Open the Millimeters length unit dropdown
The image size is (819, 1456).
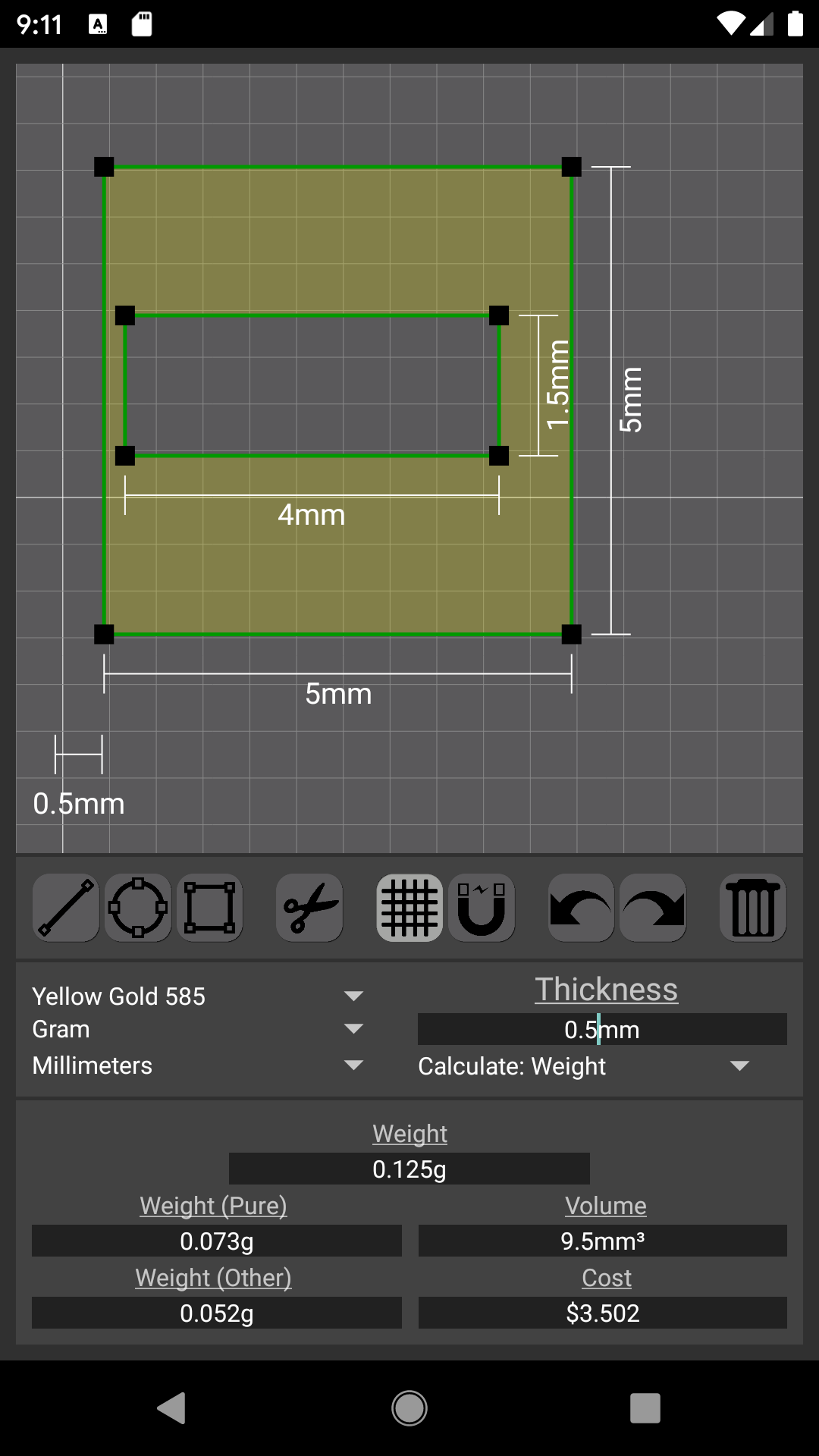(199, 1065)
